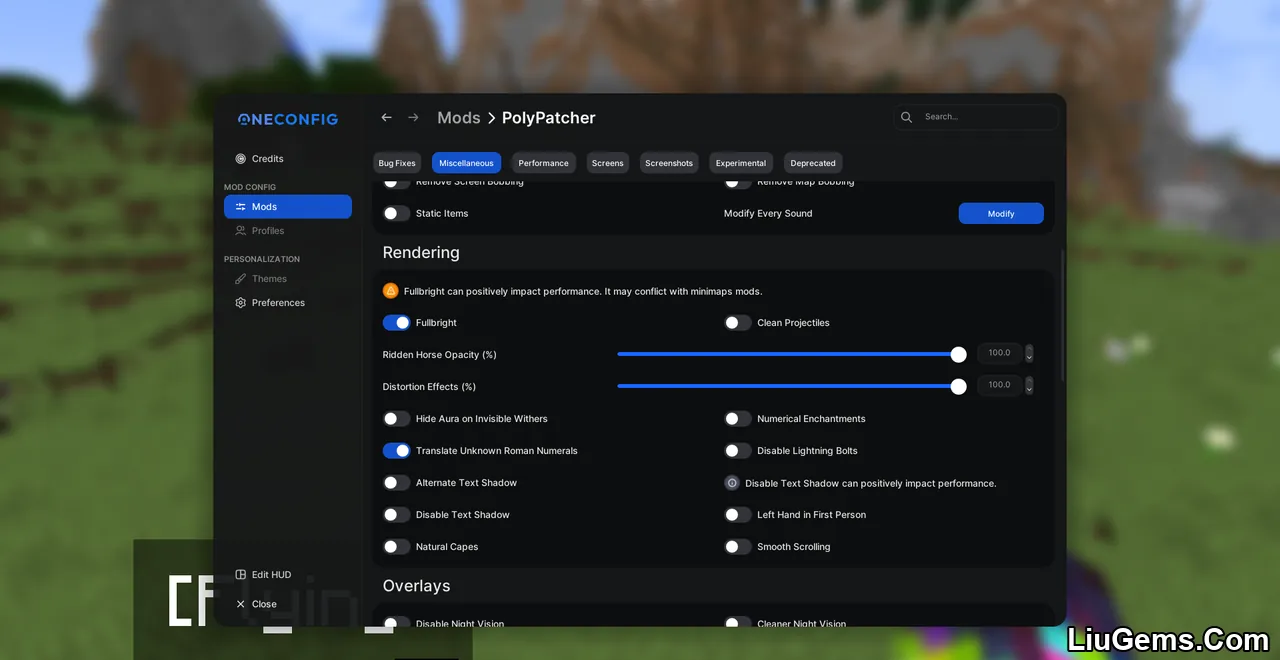
Task: Click the PolyPatcher breadcrumb title
Action: click(549, 118)
